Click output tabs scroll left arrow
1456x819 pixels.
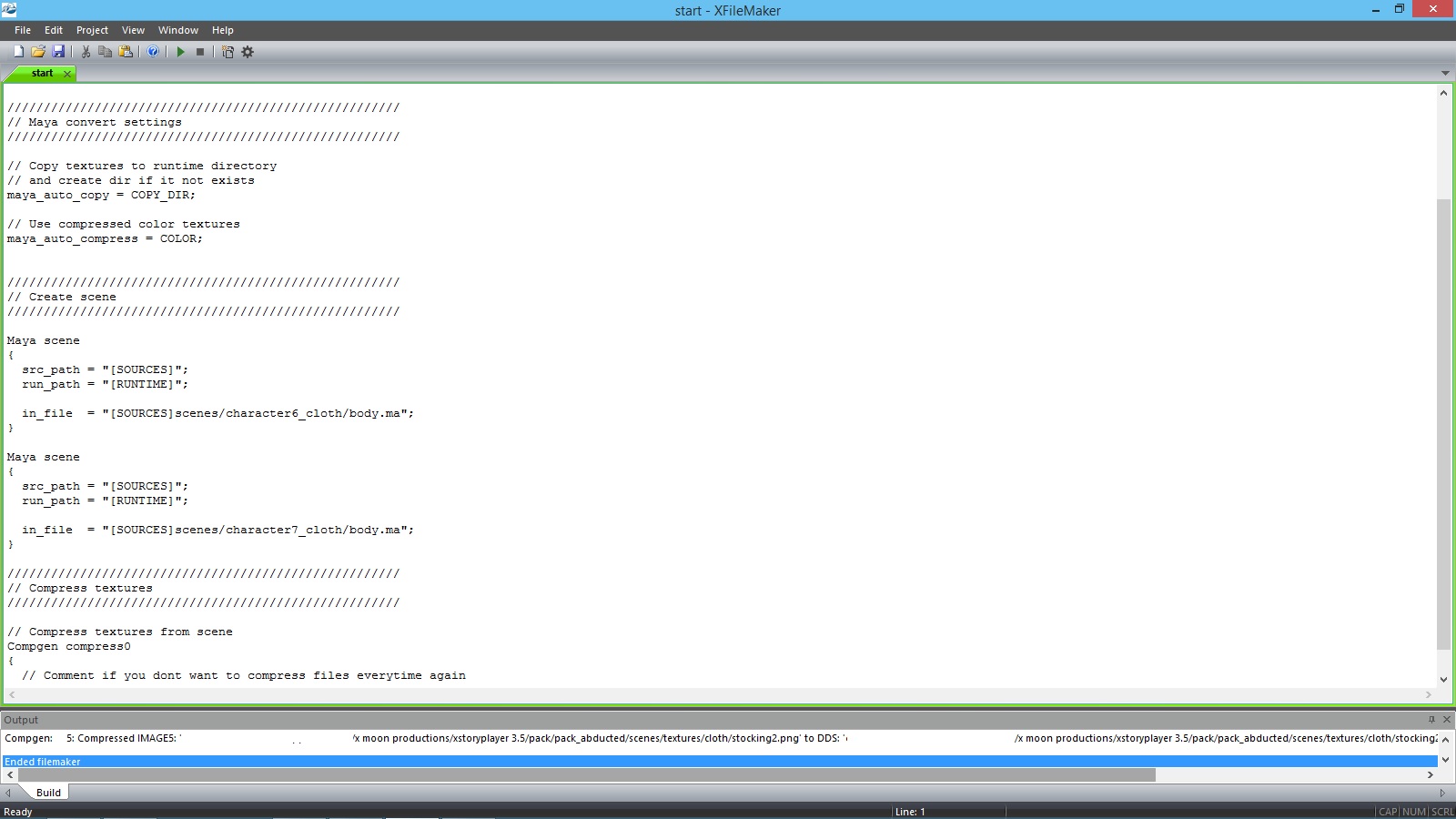8,793
